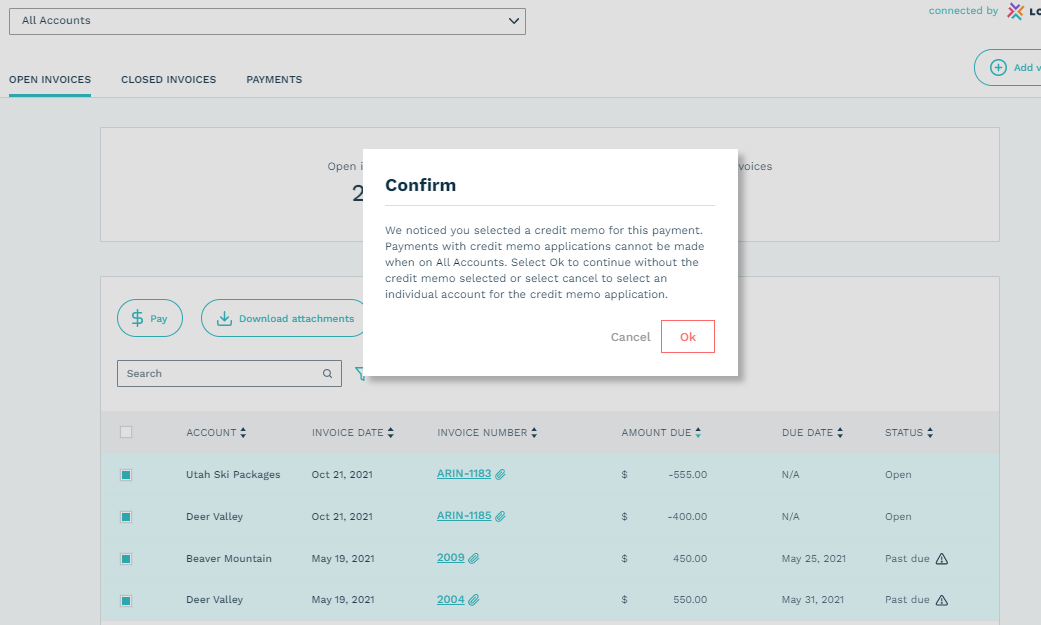Click the plus icon in the Add button
The image size is (1041, 625).
tap(997, 68)
